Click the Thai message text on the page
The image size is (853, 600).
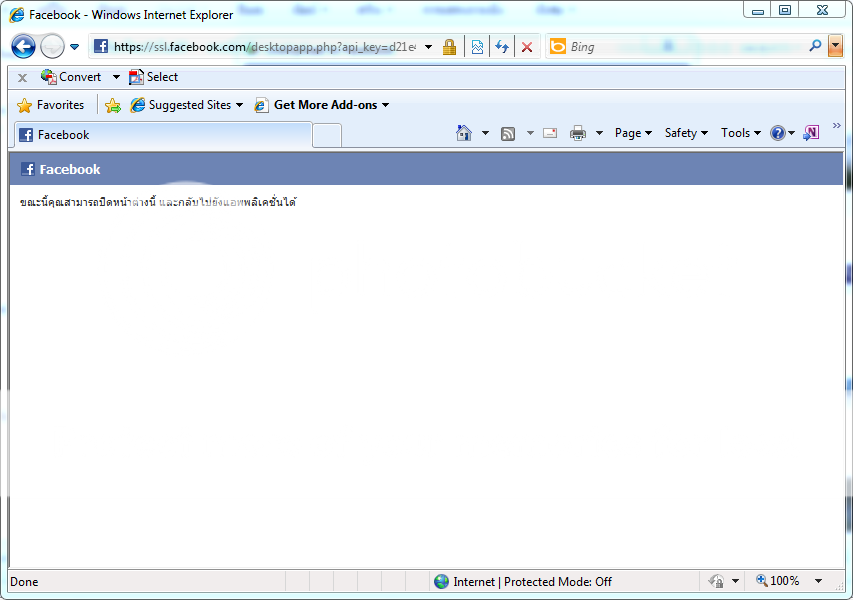(x=158, y=202)
